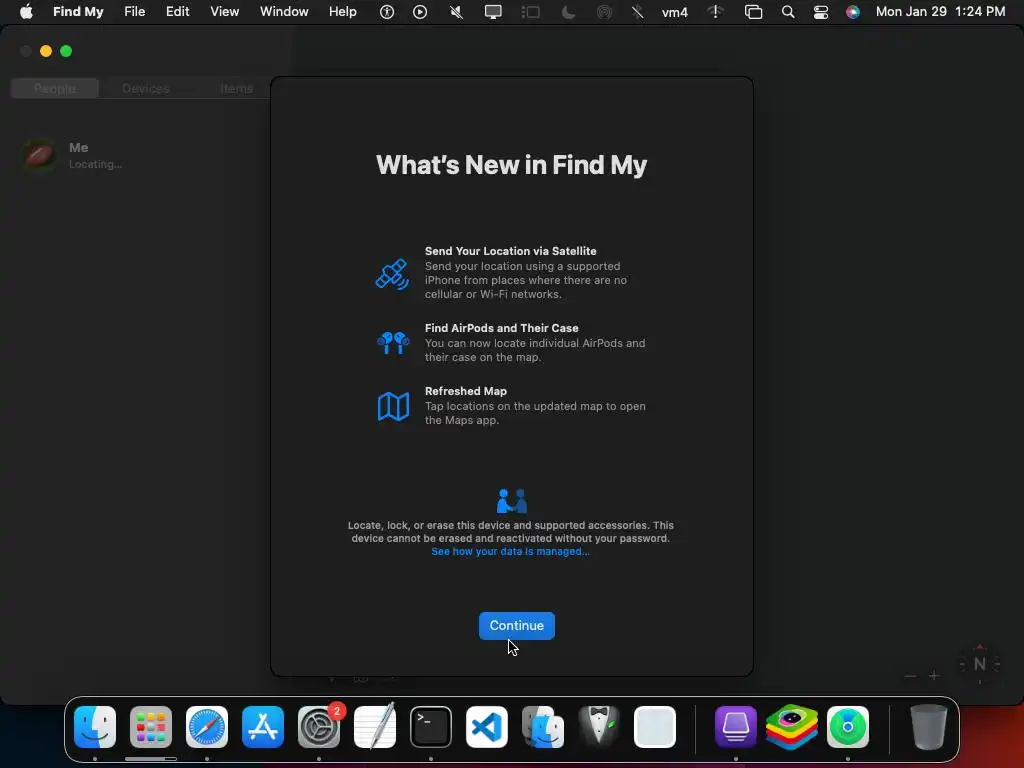Open Terminal from the Dock
1024x768 pixels.
tap(431, 727)
